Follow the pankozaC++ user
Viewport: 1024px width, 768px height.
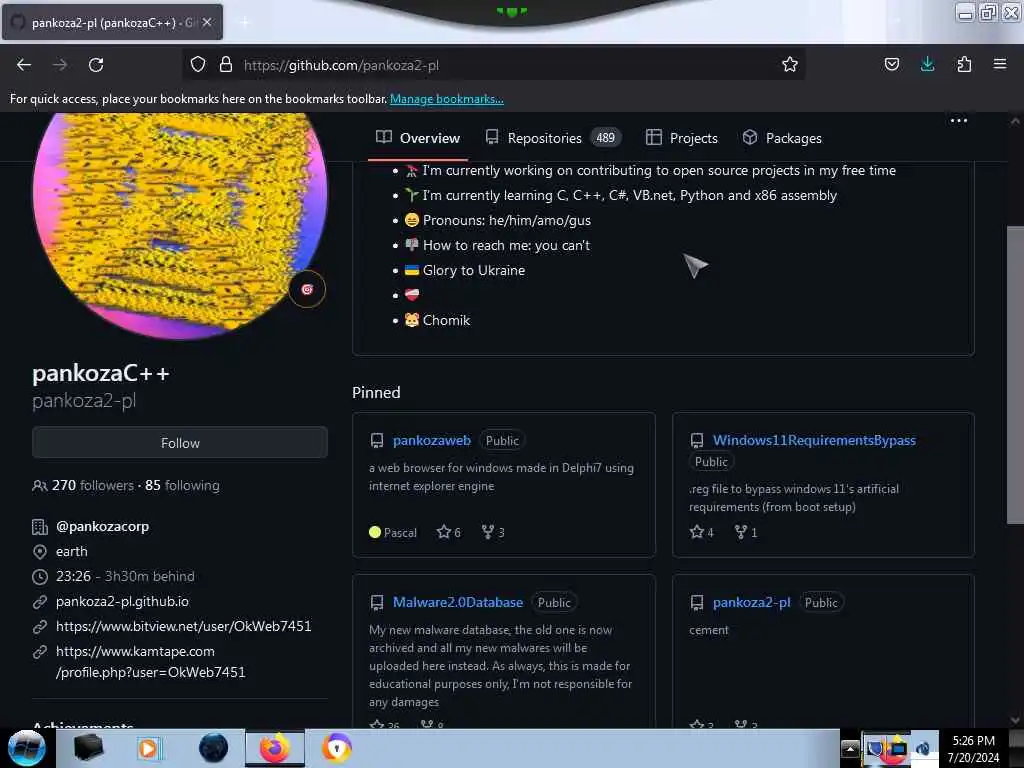180,443
